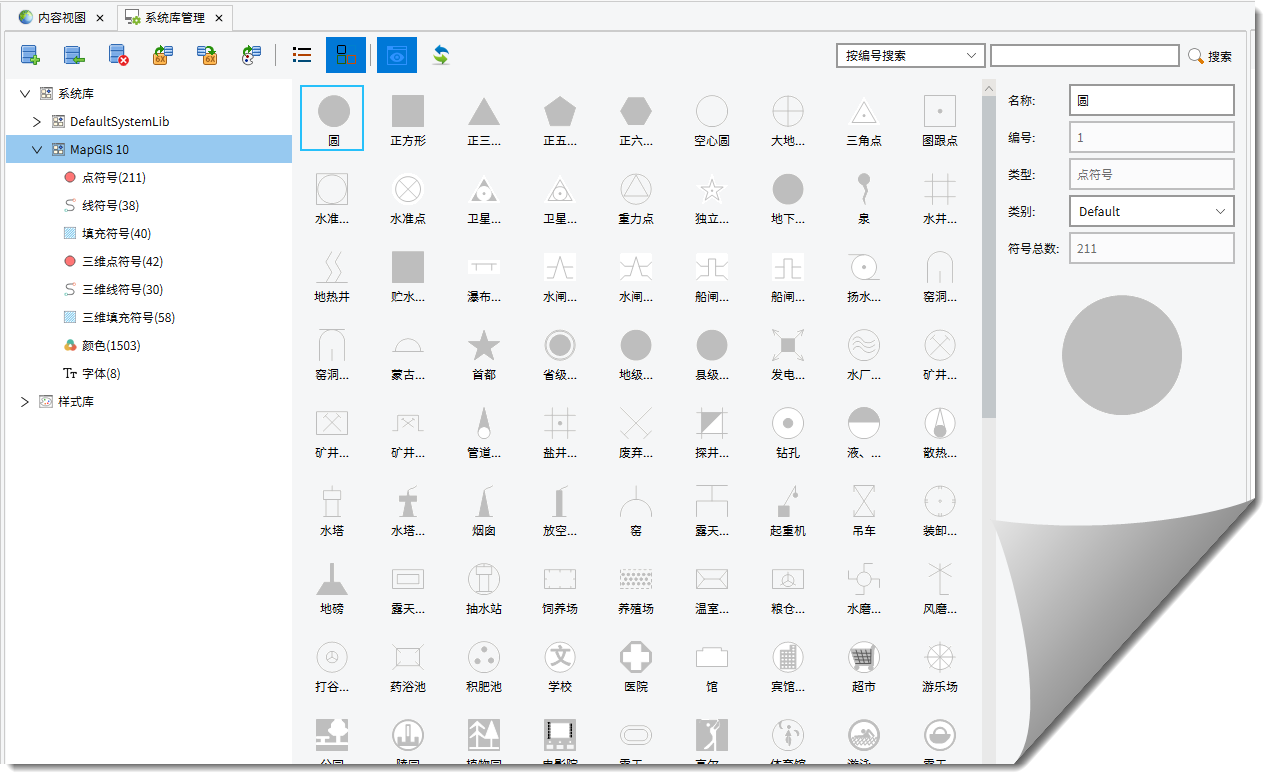The image size is (1270, 779).
Task: Select the 吊车 hoist symbol
Action: pyautogui.click(x=864, y=508)
